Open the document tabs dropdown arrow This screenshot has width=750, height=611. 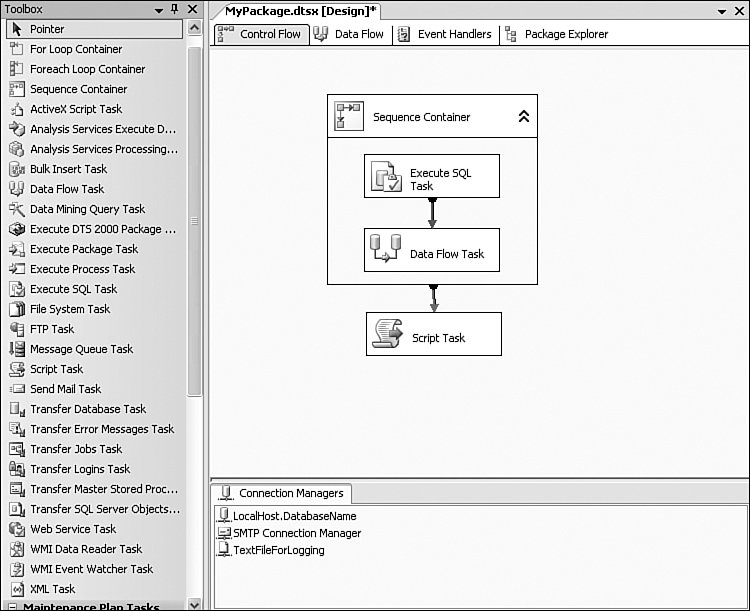pyautogui.click(x=722, y=11)
